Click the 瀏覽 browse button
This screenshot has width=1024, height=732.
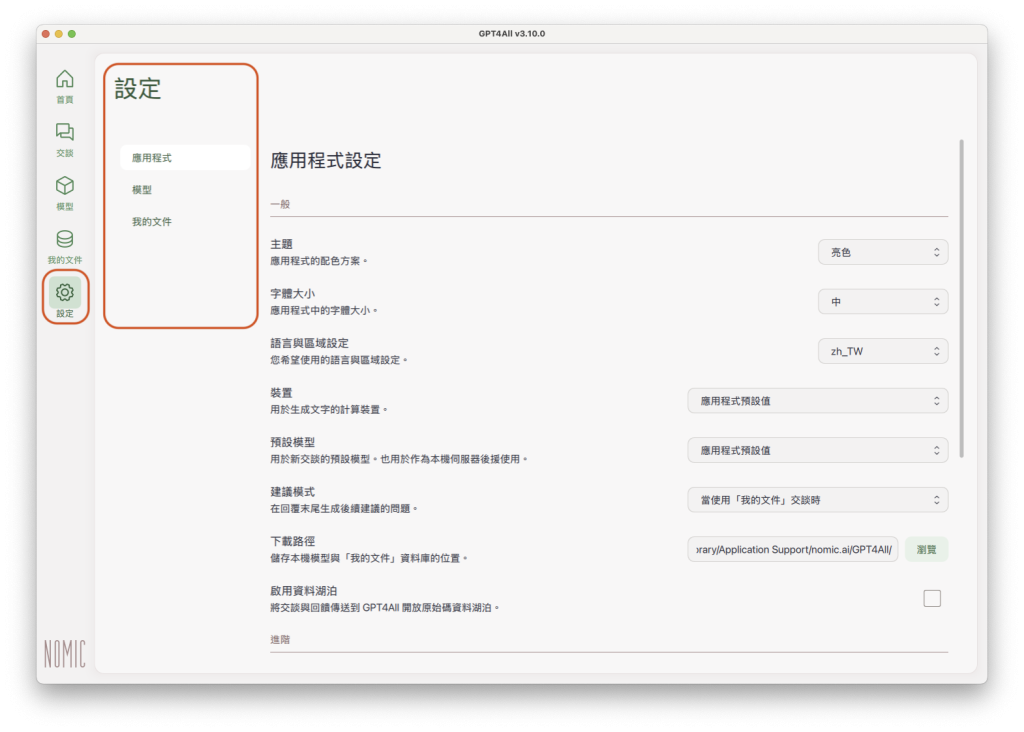[x=926, y=549]
